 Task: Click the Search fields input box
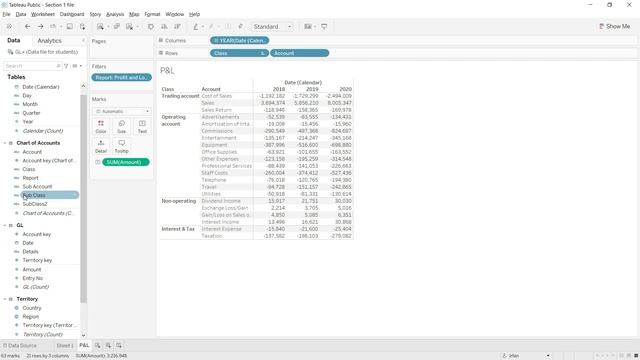(x=32, y=66)
